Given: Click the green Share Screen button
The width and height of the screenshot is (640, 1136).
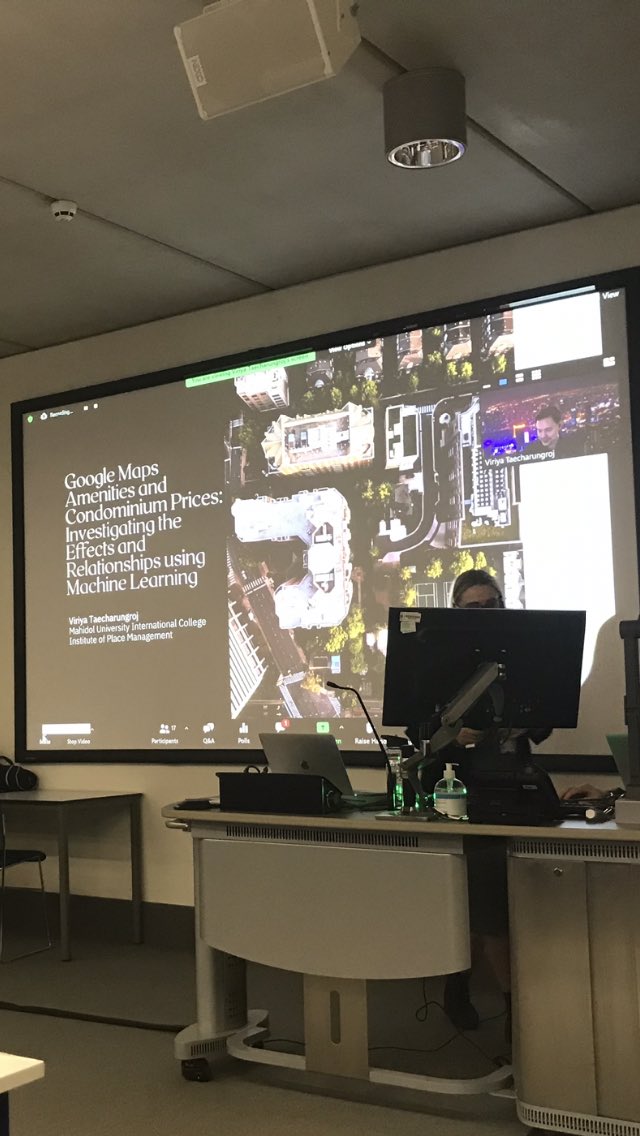Looking at the screenshot, I should 323,727.
